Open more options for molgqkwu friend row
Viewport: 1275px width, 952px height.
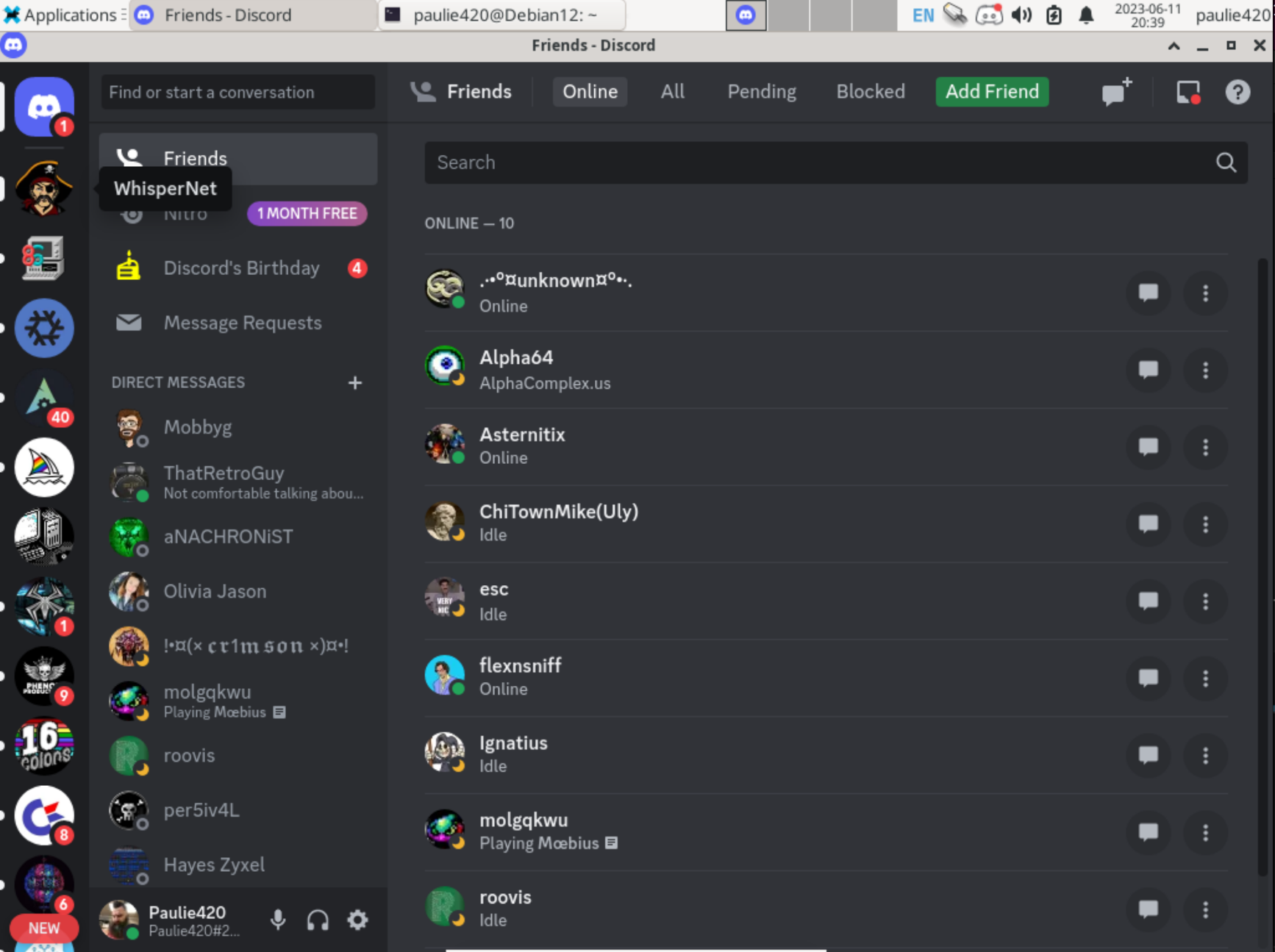click(1205, 832)
